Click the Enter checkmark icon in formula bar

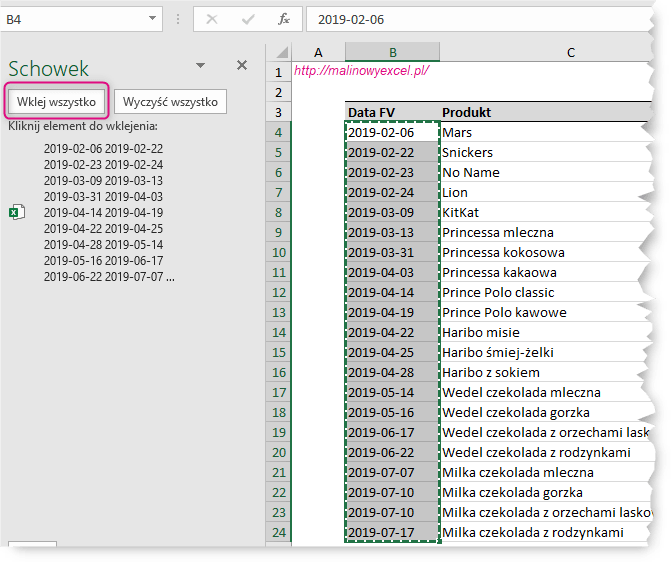pyautogui.click(x=248, y=18)
